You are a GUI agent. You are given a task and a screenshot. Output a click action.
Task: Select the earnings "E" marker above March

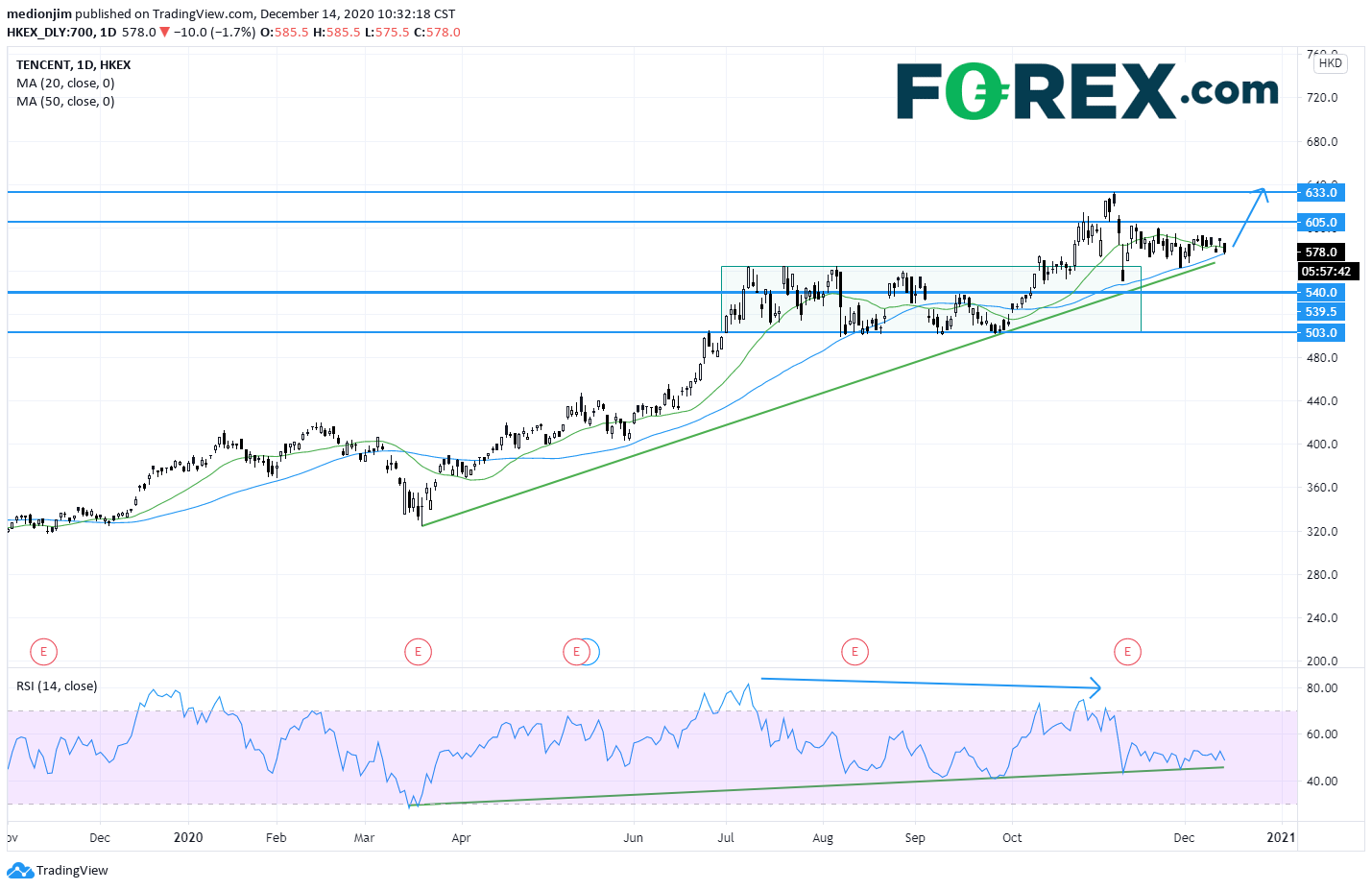[x=418, y=651]
